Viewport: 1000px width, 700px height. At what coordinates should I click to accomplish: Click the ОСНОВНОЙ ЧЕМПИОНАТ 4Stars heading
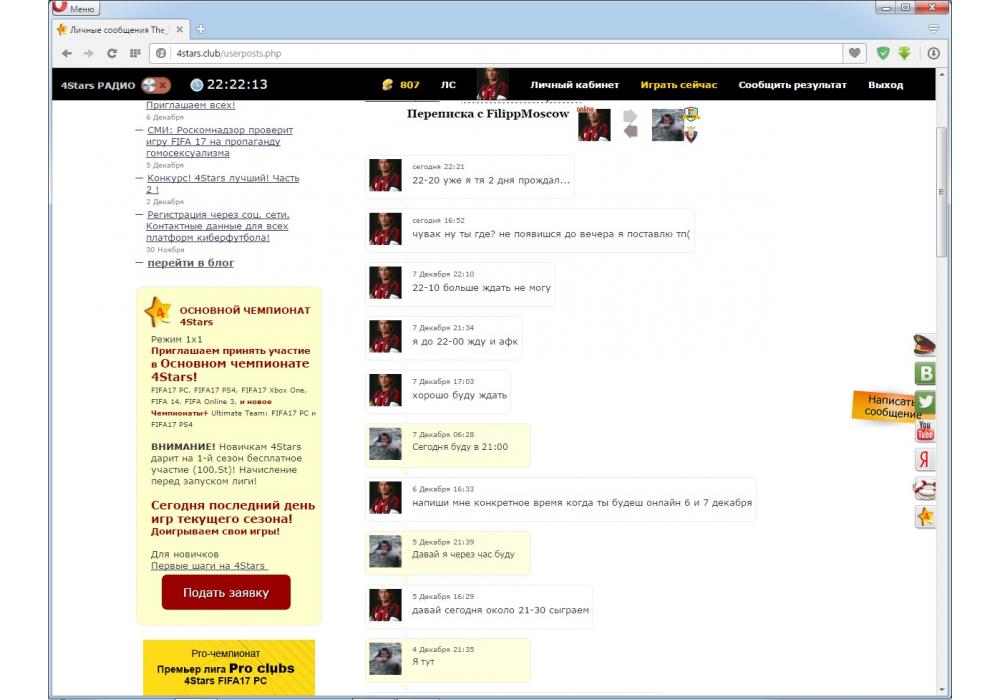pos(244,316)
